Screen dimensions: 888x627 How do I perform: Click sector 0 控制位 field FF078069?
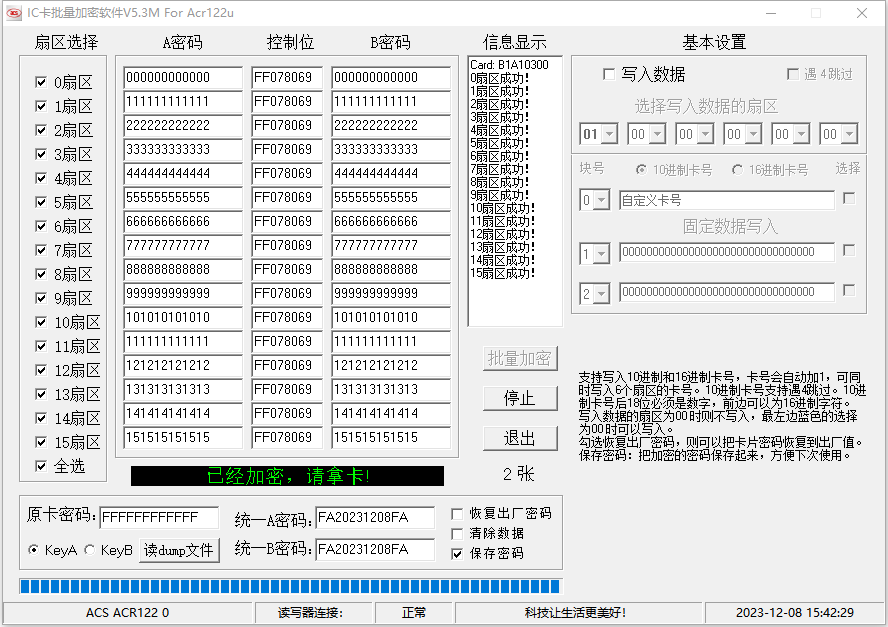point(287,78)
